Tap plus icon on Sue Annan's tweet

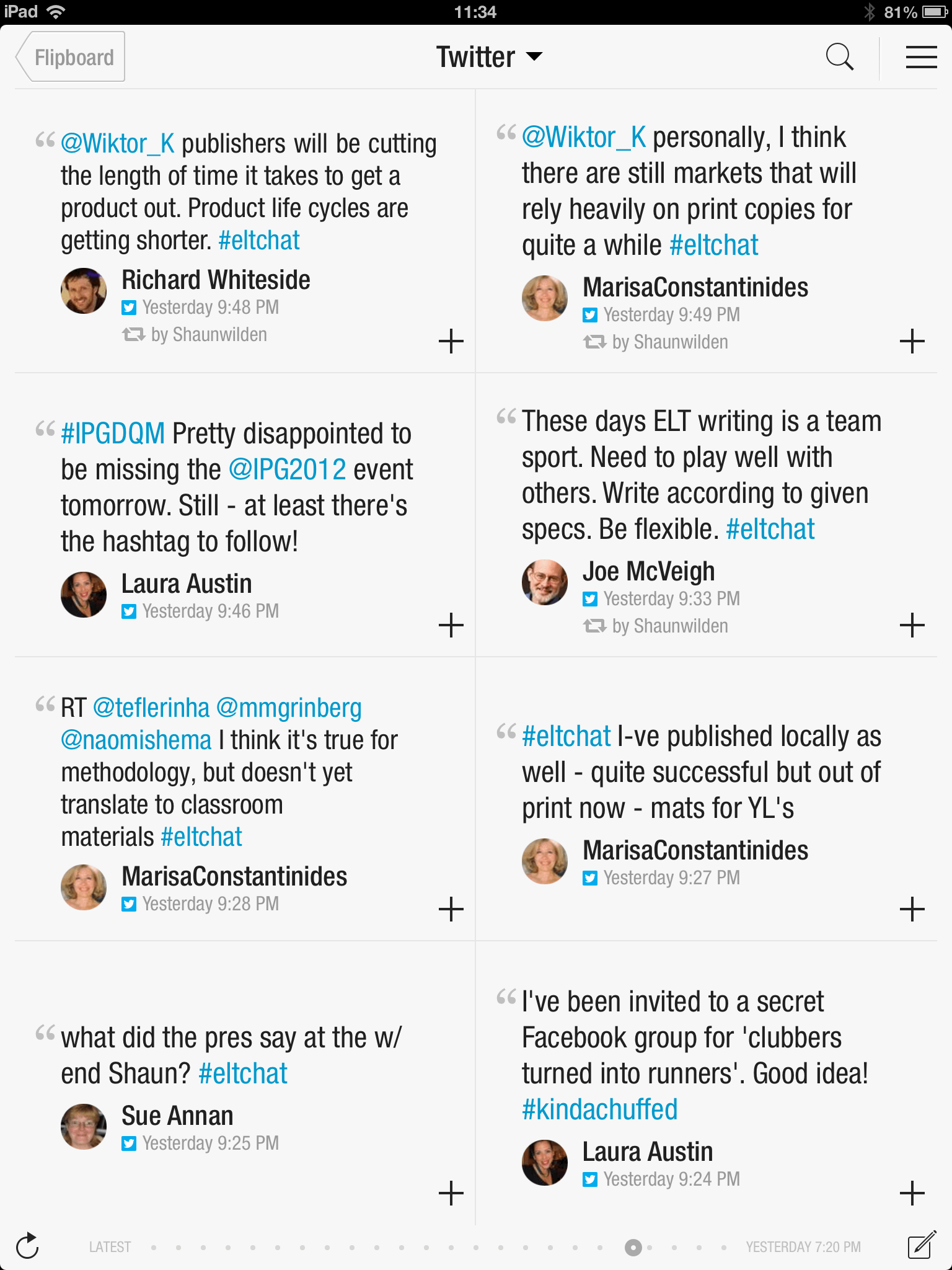[x=451, y=1193]
